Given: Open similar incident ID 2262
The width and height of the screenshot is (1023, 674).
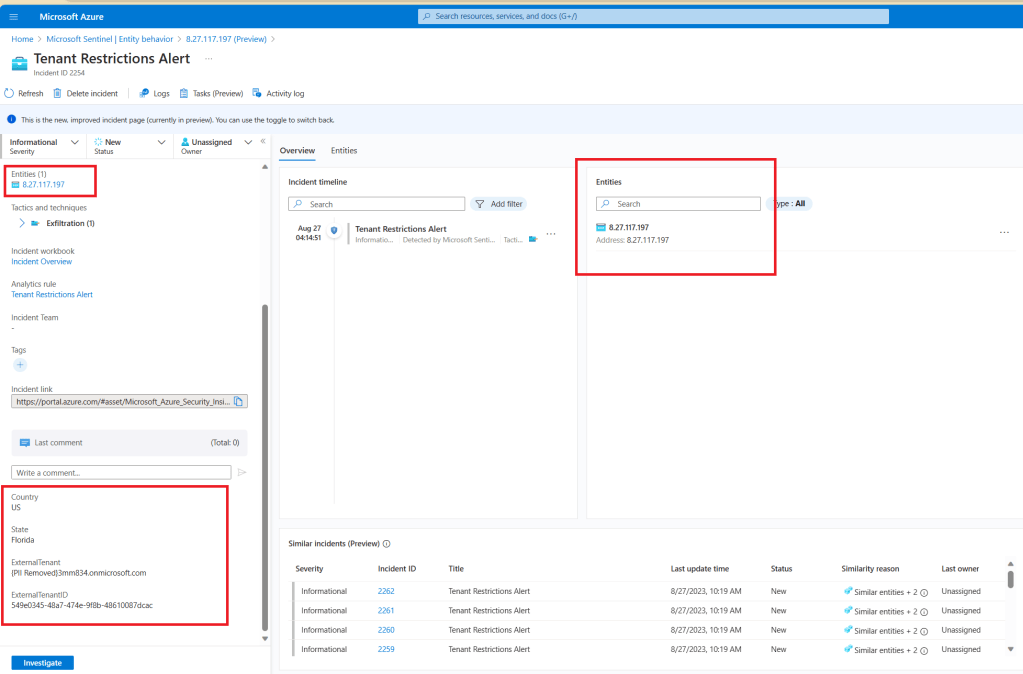Looking at the screenshot, I should (x=386, y=591).
